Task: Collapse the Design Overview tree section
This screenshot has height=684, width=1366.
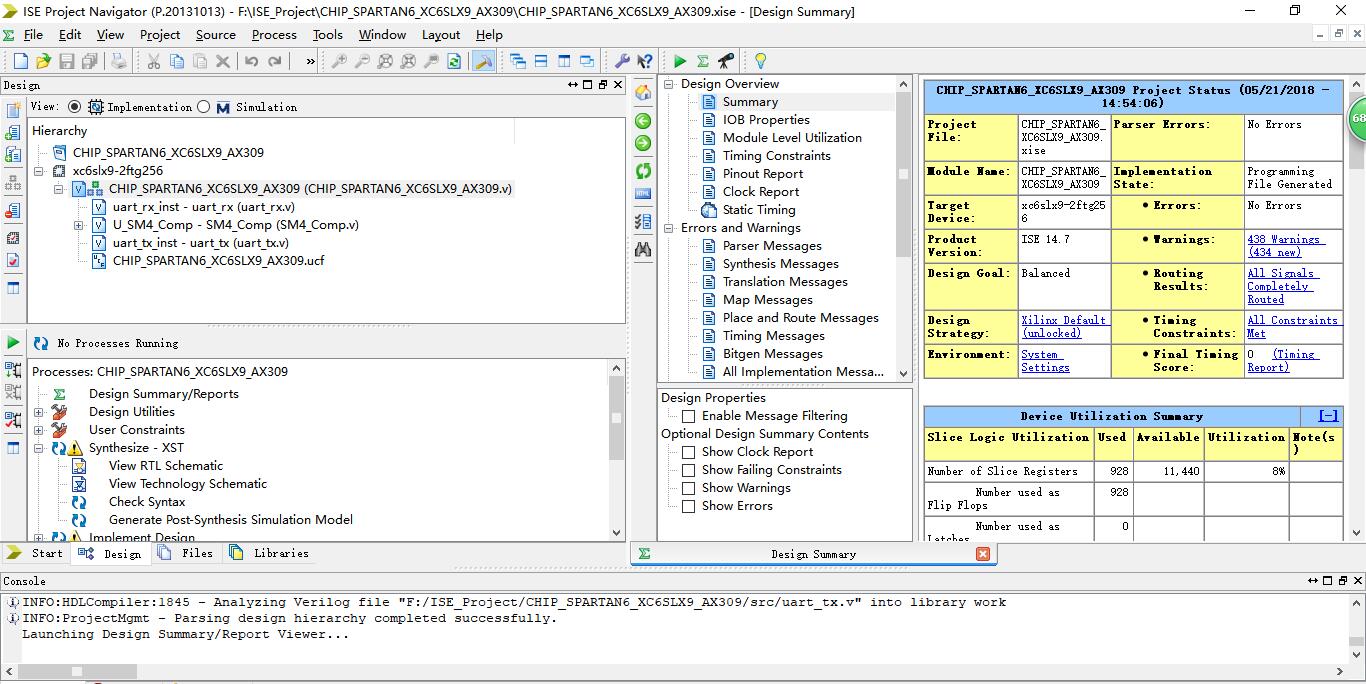Action: tap(670, 84)
